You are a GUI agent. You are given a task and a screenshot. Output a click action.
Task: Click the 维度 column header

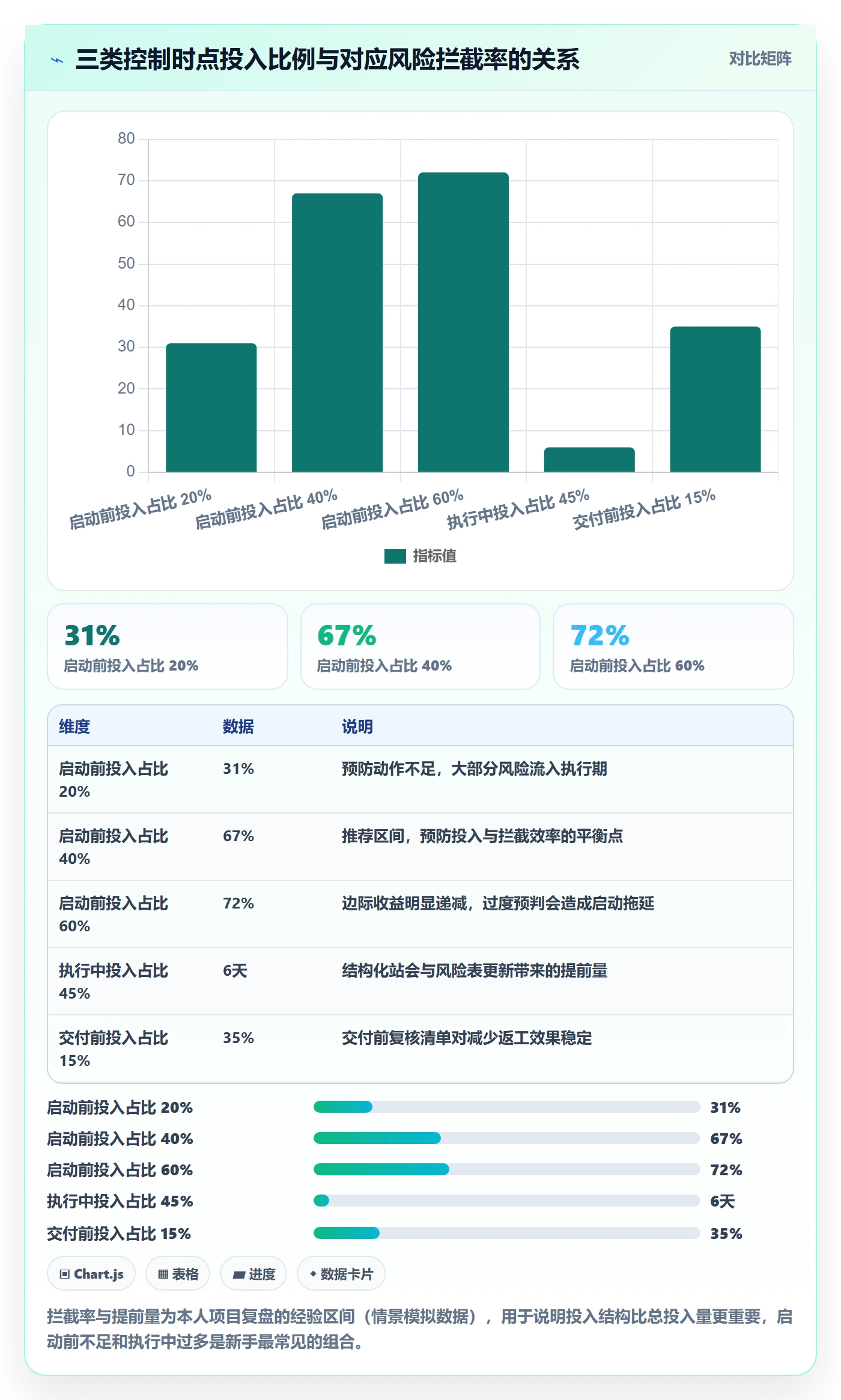[74, 726]
